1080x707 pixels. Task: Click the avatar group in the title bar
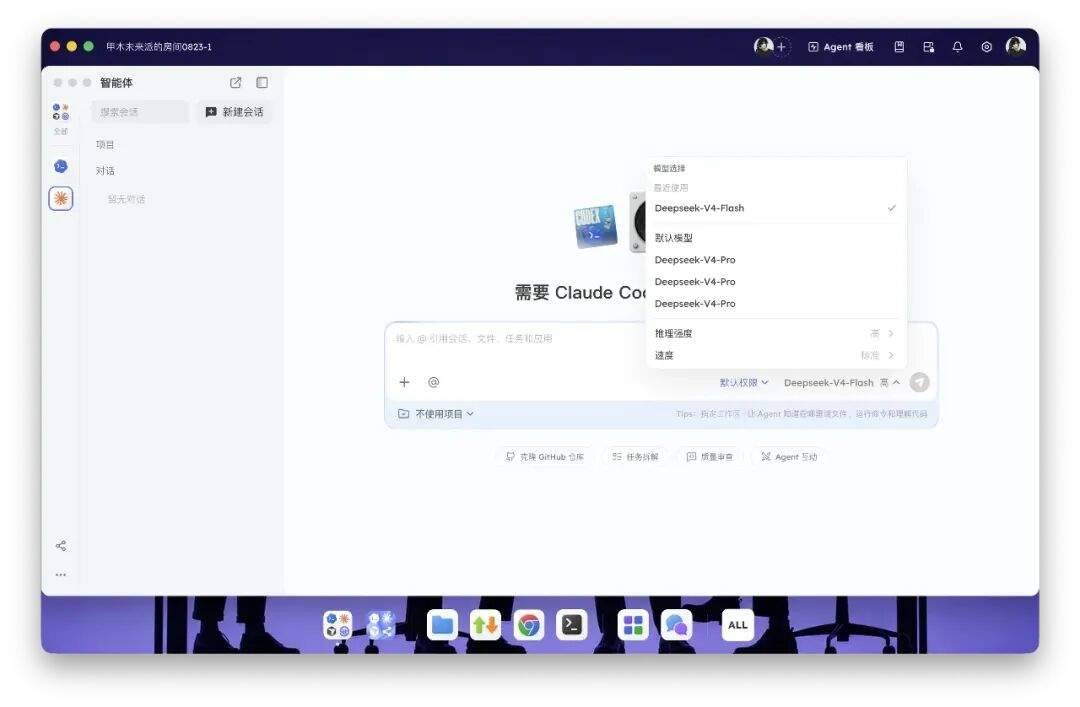764,46
